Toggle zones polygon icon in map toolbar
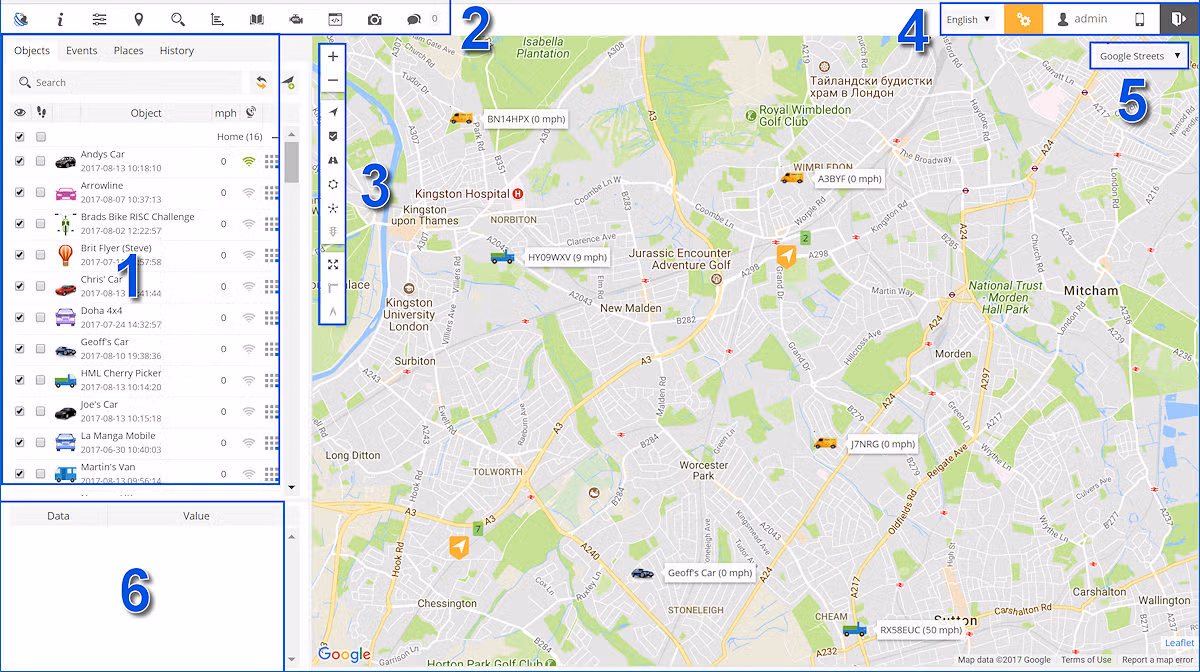Image resolution: width=1200 pixels, height=672 pixels. pyautogui.click(x=333, y=184)
